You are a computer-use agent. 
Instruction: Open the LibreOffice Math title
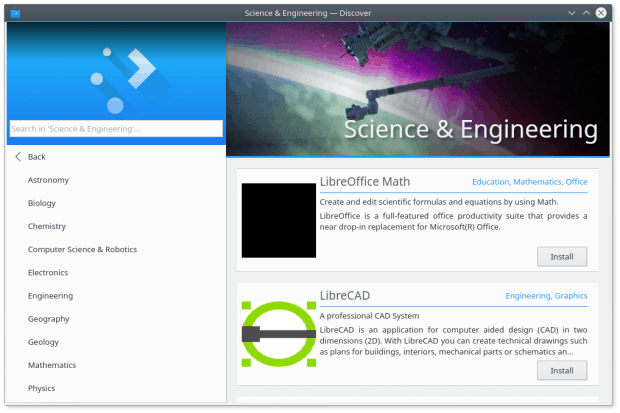[x=365, y=182]
